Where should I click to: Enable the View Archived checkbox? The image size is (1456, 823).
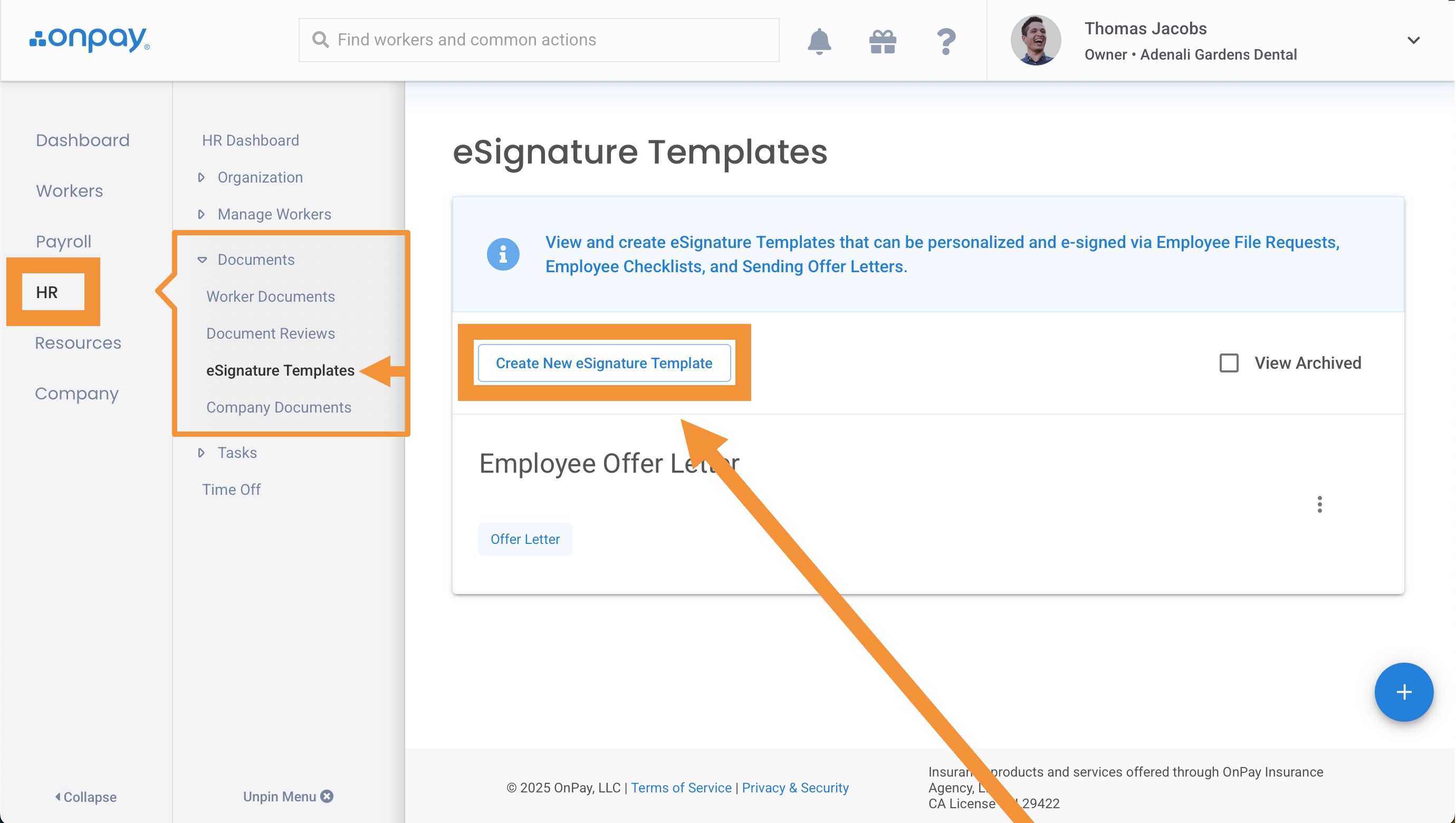click(x=1229, y=363)
